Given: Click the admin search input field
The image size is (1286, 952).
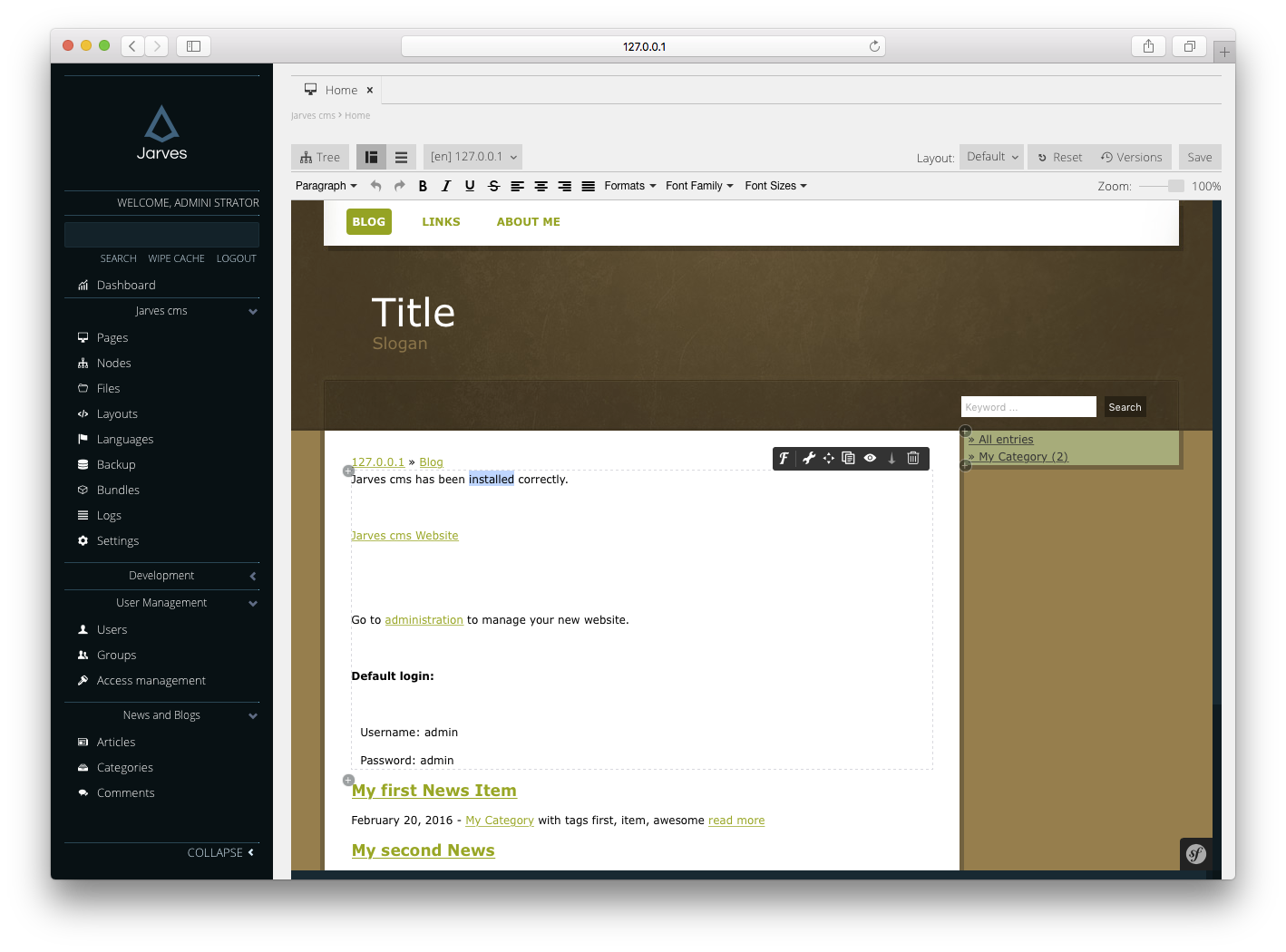Looking at the screenshot, I should (x=161, y=234).
